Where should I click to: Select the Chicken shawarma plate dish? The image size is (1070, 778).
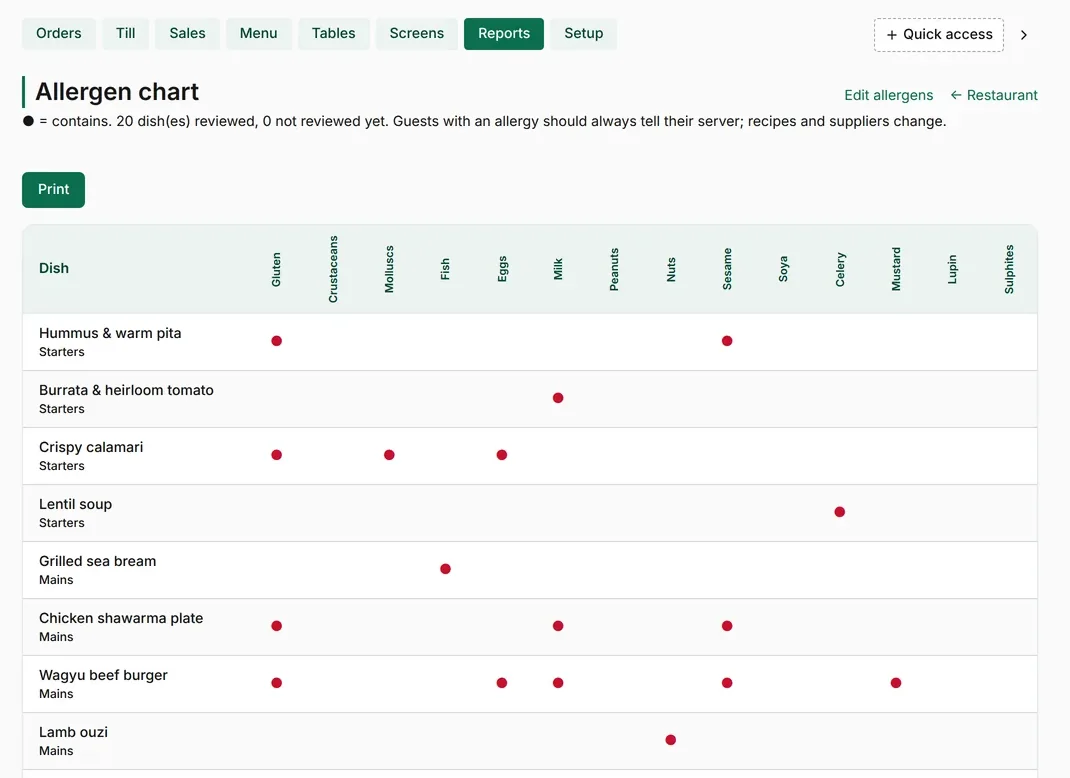coord(121,618)
